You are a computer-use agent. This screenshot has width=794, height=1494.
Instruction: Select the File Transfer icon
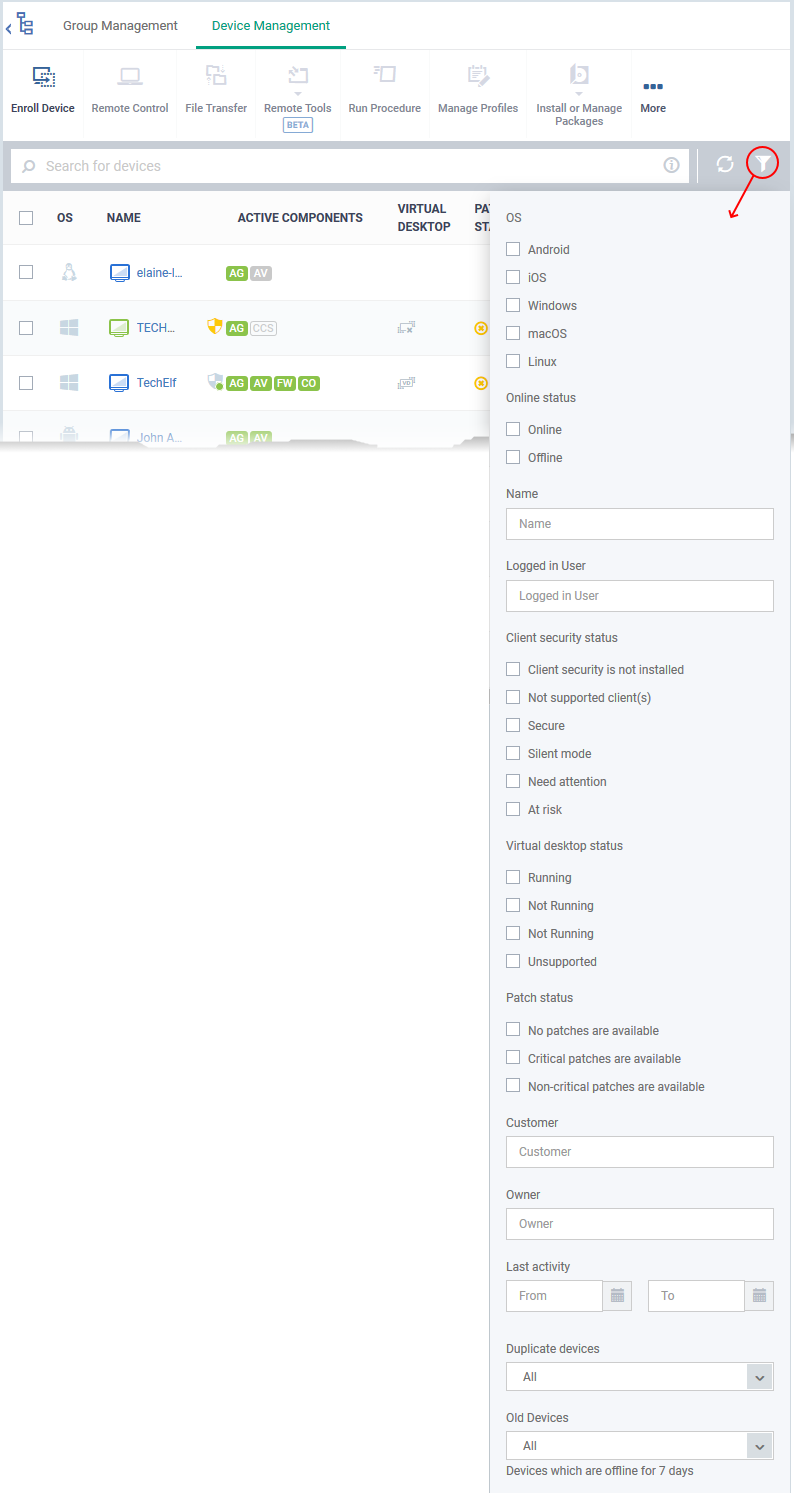coord(216,77)
